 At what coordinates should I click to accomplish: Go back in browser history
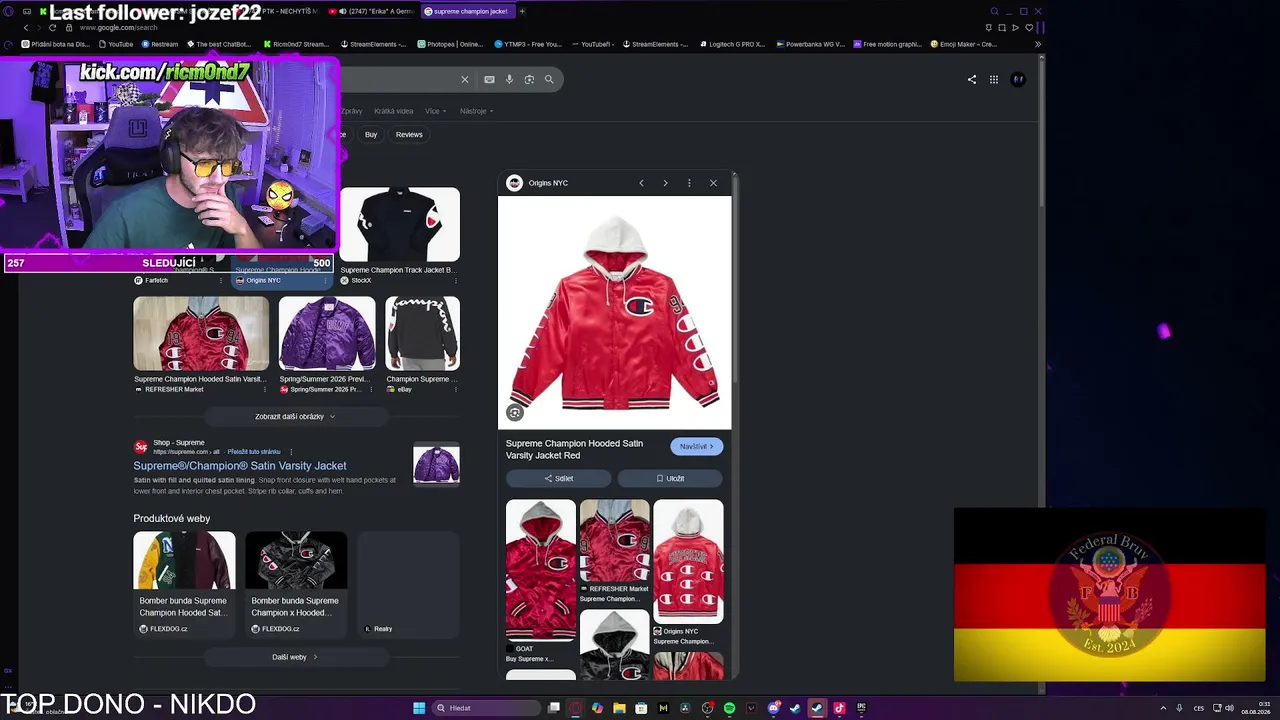(x=26, y=27)
